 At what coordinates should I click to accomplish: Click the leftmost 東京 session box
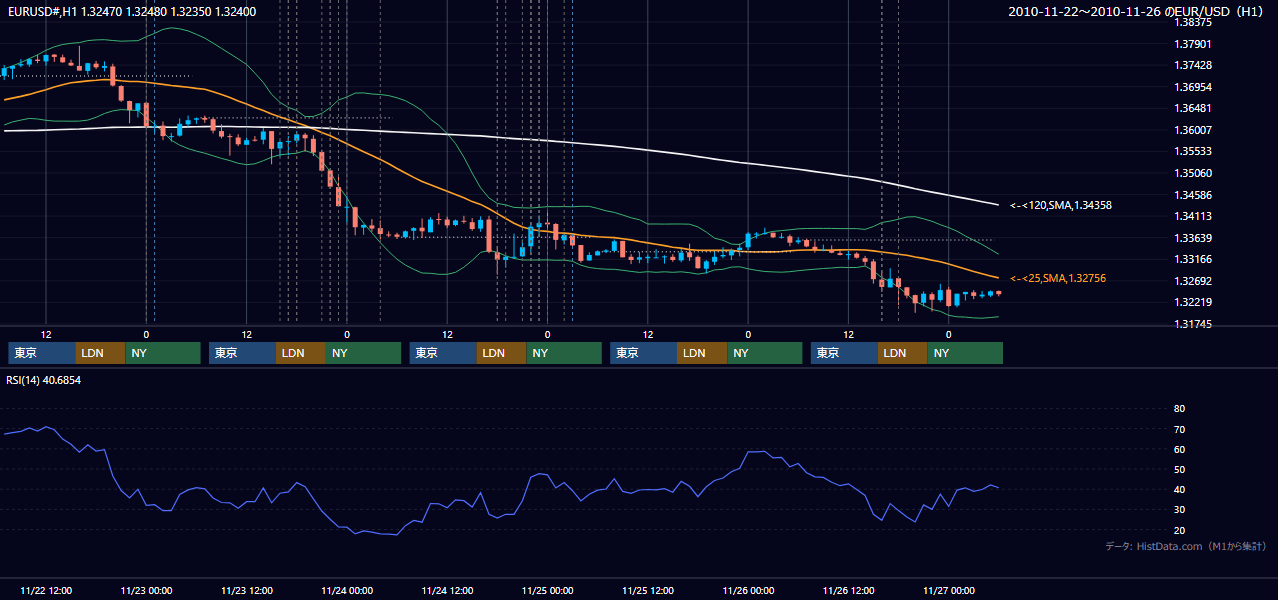(x=41, y=353)
